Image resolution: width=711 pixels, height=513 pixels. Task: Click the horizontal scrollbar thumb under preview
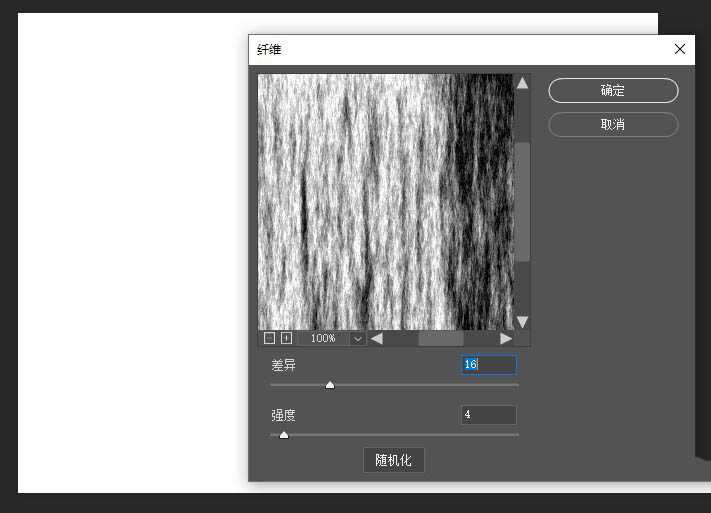point(441,339)
